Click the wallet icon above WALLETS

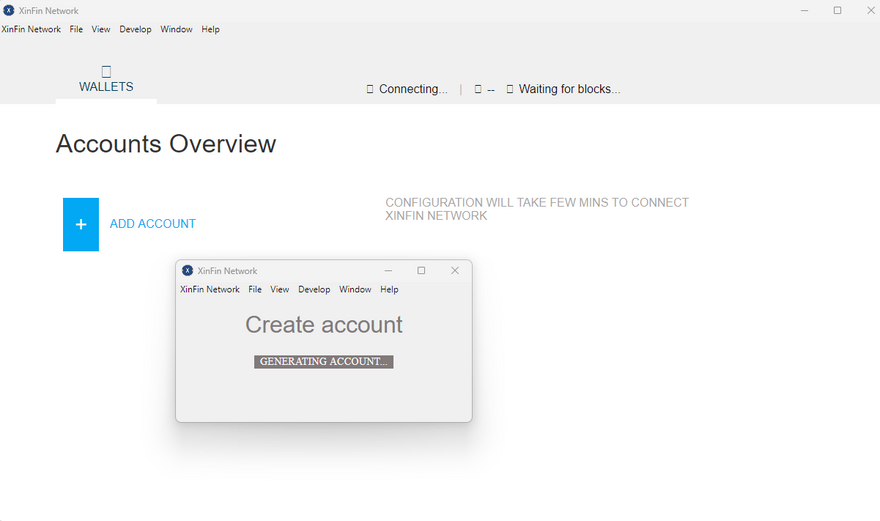pos(106,71)
